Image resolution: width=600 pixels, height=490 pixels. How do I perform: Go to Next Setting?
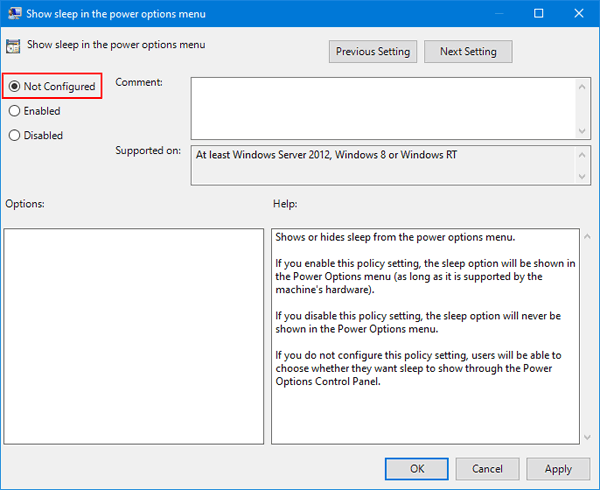467,51
